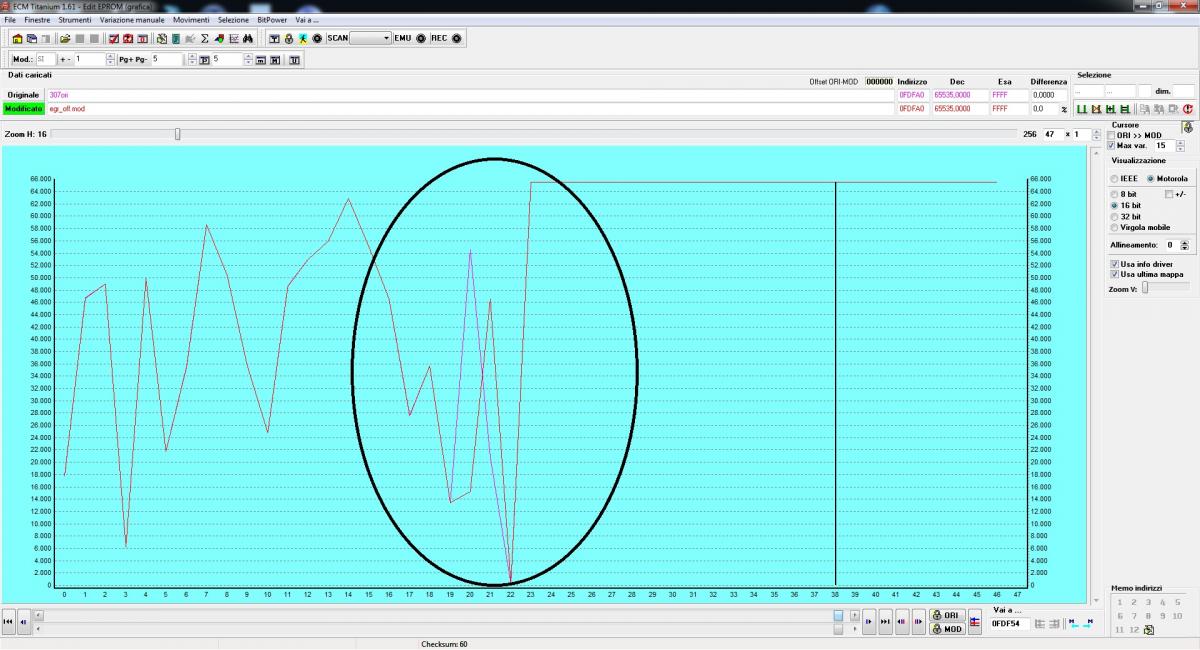Click the padlock icon in toolbar
1200x650 pixels.
[x=288, y=38]
